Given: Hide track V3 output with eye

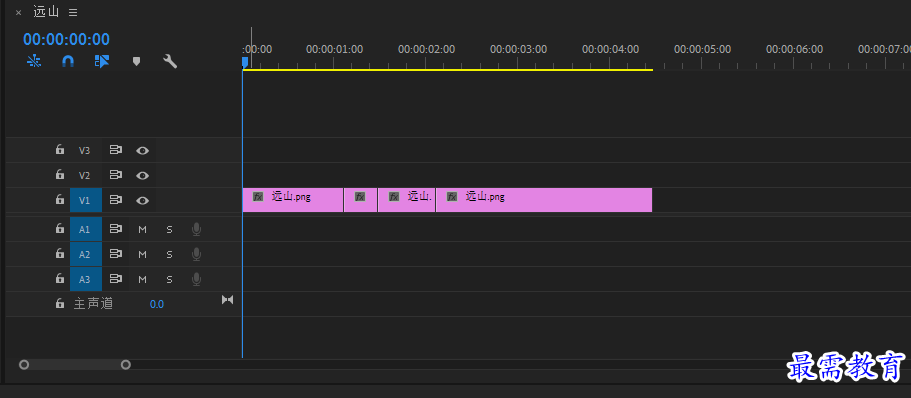Looking at the screenshot, I should (x=142, y=150).
